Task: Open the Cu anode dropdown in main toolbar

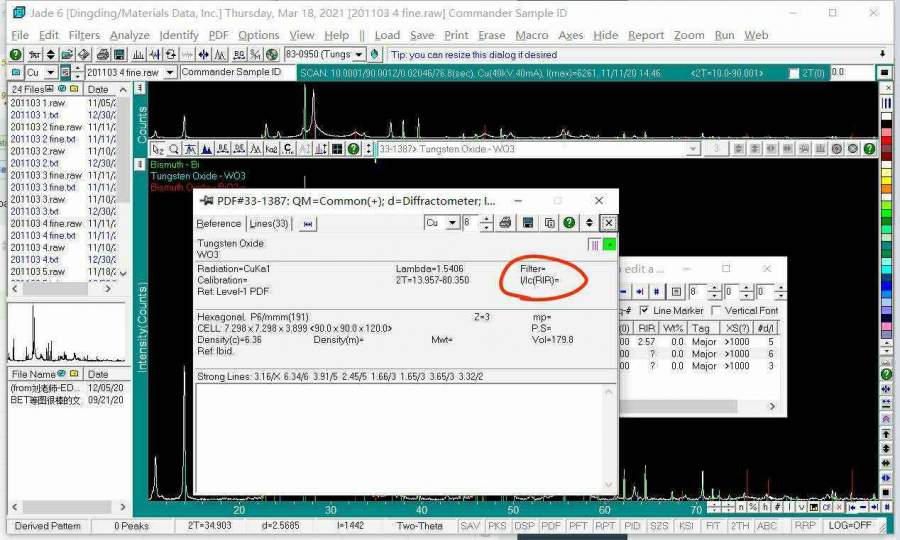Action: point(51,72)
